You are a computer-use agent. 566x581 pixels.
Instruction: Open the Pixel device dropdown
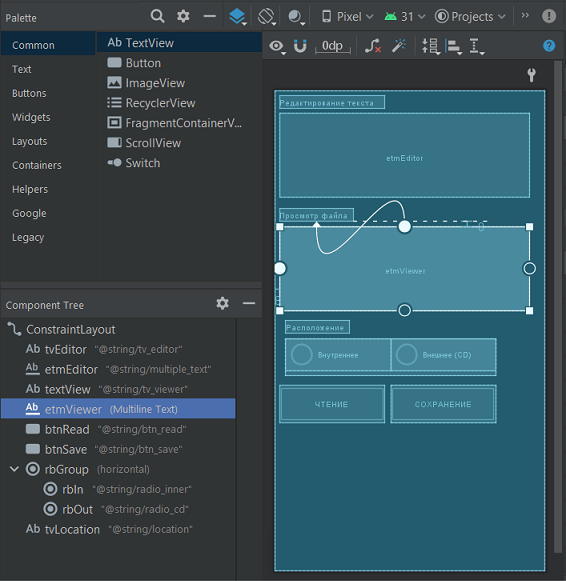(x=347, y=17)
